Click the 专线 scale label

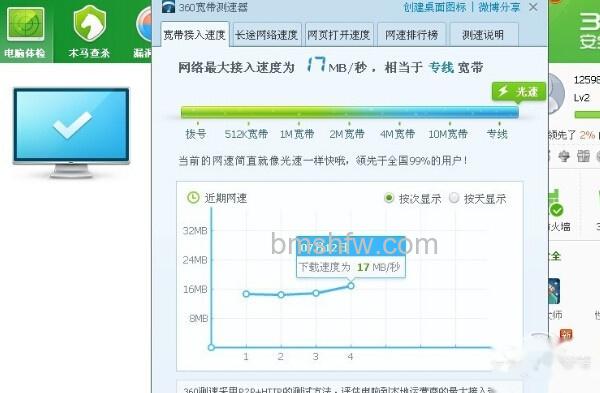tap(497, 134)
